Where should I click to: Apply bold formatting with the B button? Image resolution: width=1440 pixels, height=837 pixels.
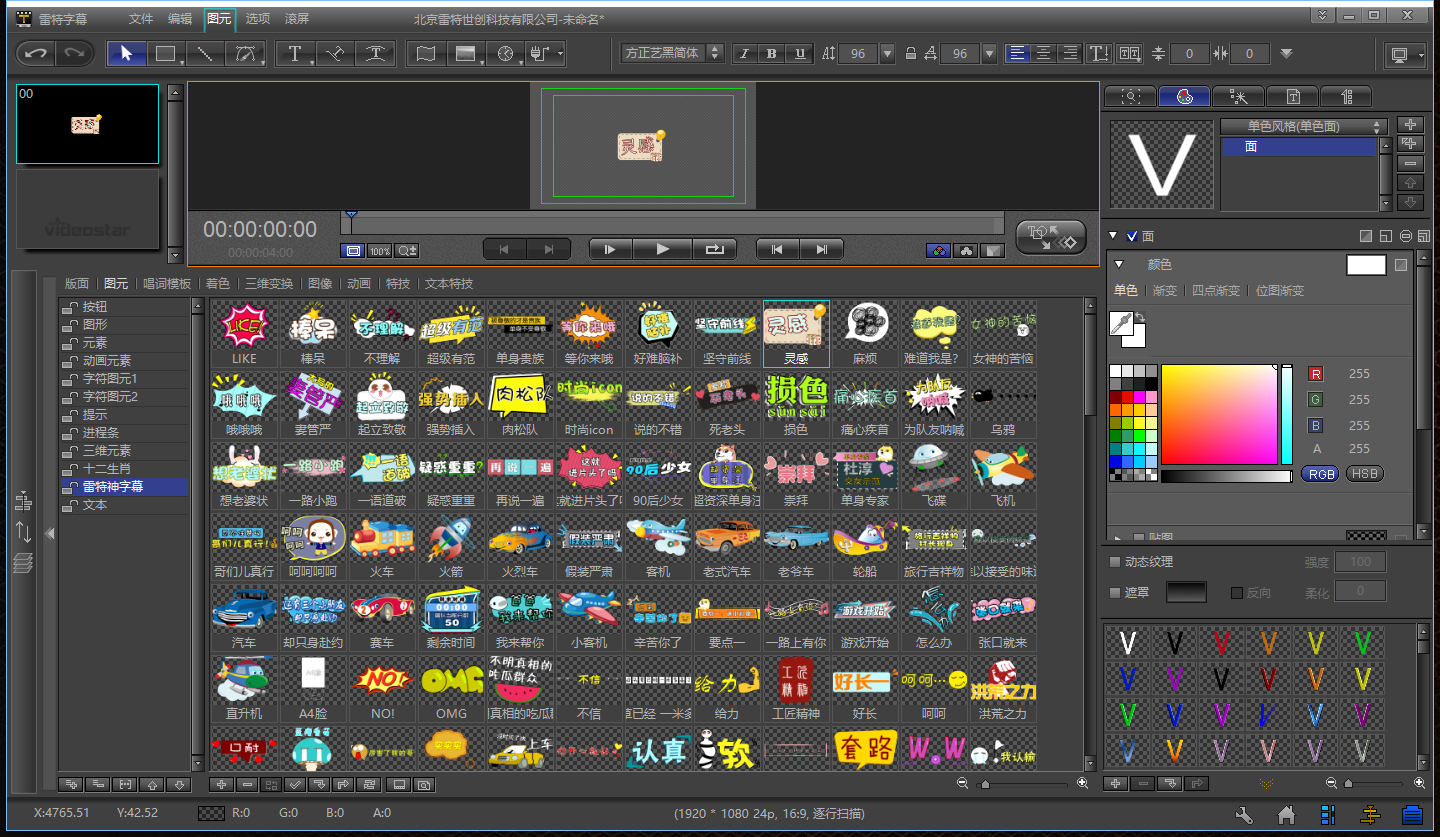pyautogui.click(x=772, y=54)
